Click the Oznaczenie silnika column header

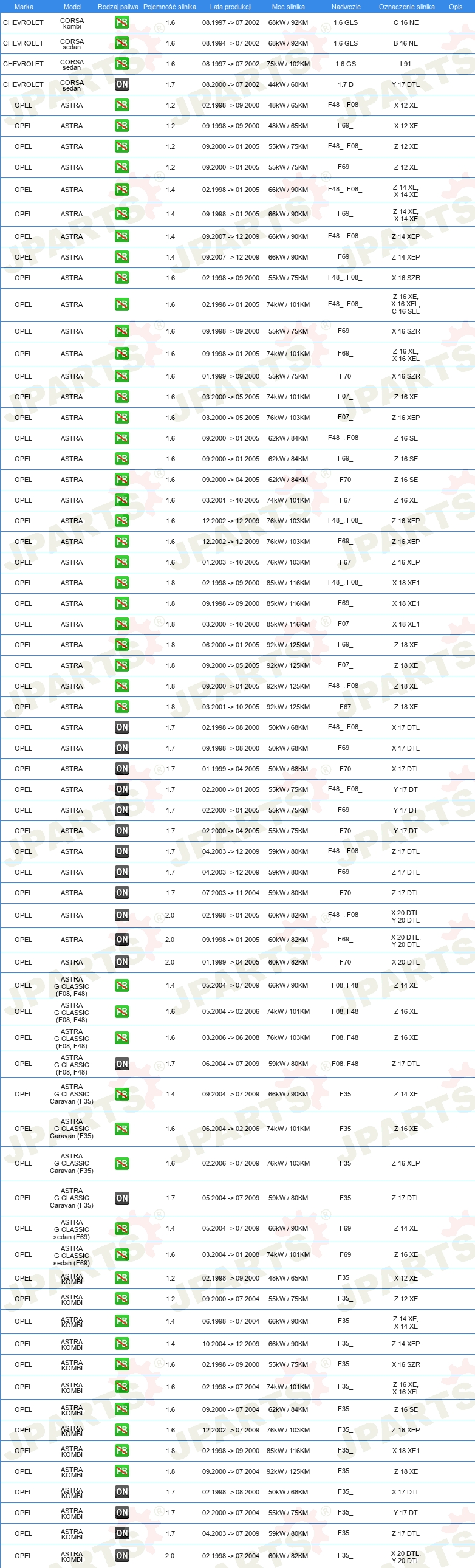(406, 7)
